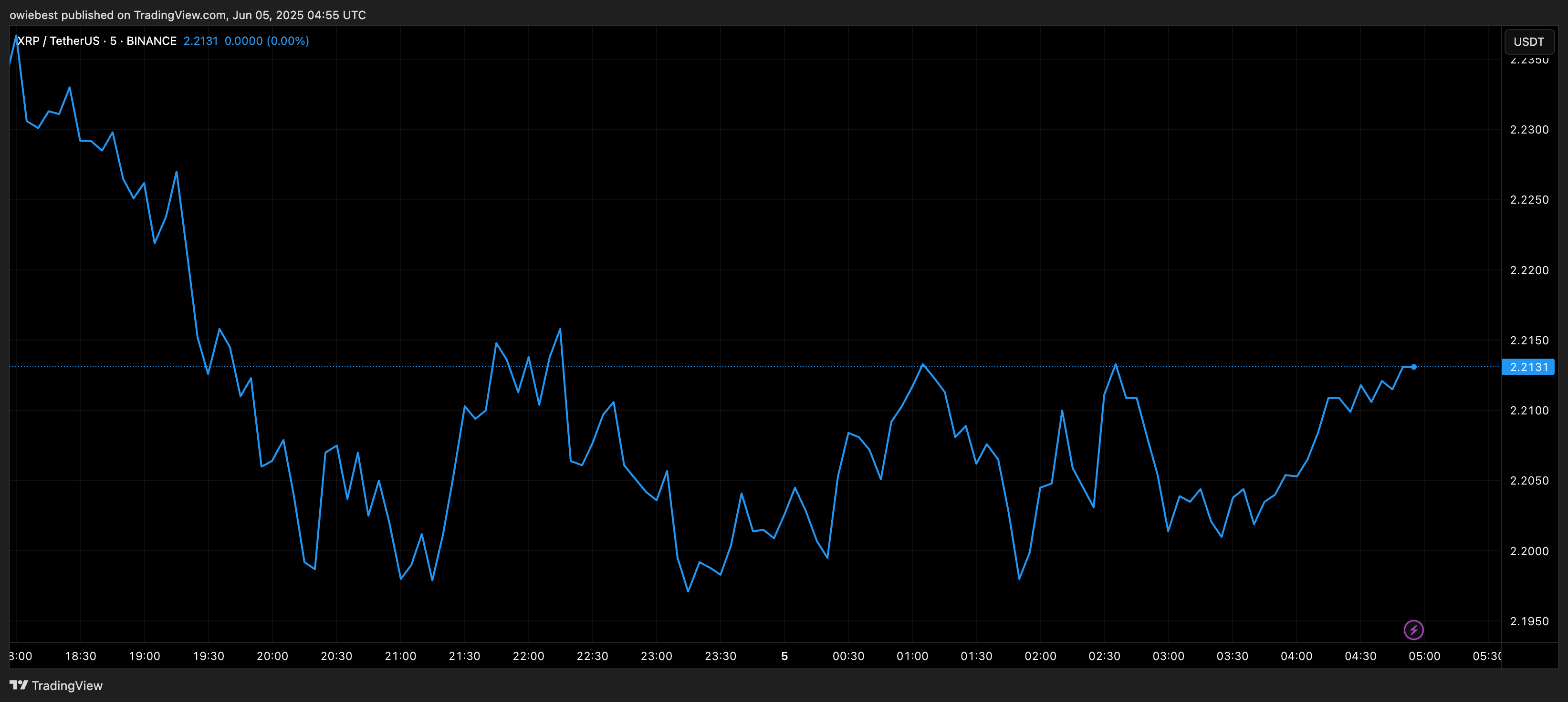
Task: Click the 21:00 time axis label
Action: (x=400, y=656)
